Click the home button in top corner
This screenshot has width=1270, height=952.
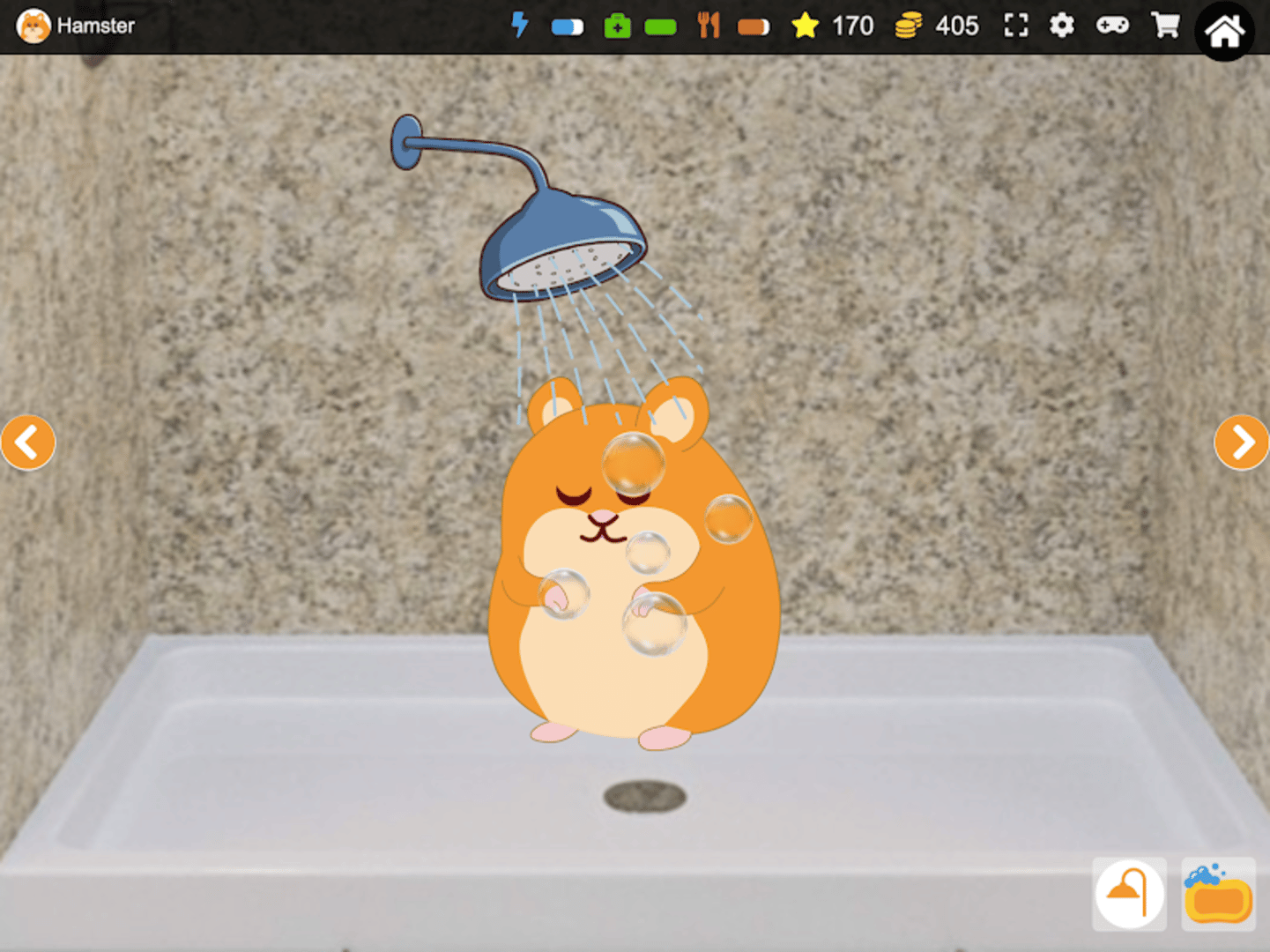(x=1224, y=31)
